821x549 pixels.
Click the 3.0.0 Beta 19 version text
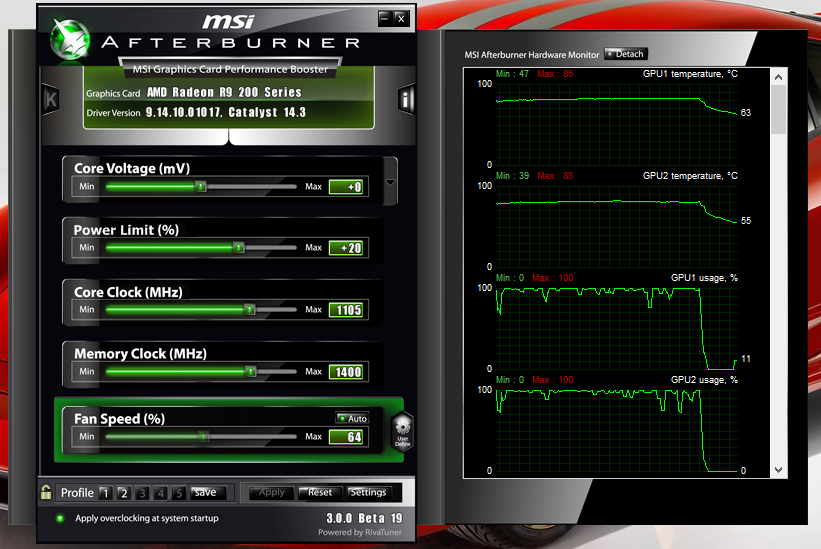coord(364,518)
